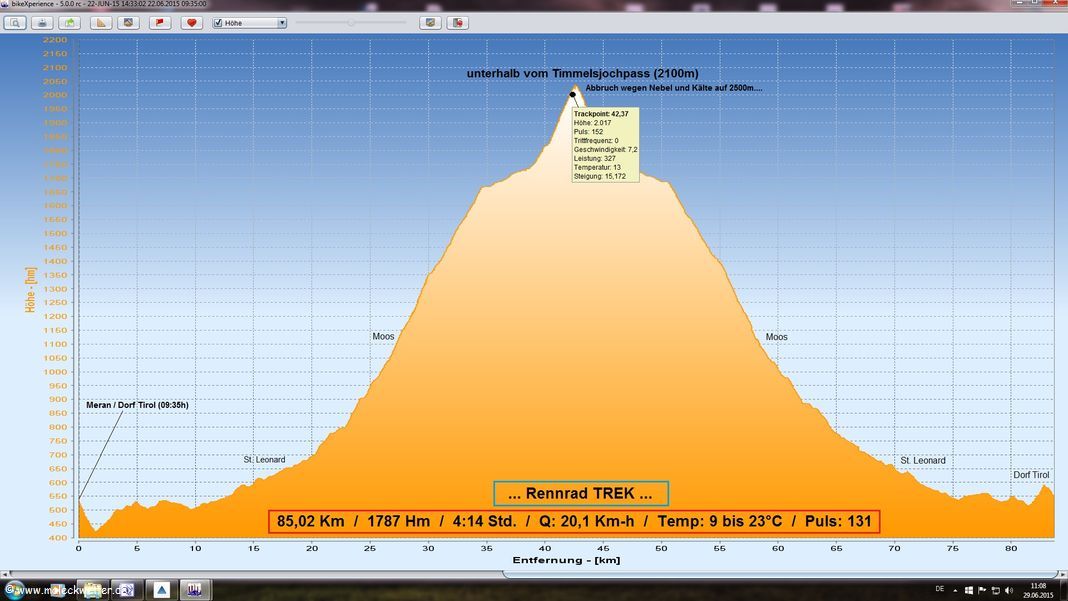
Task: Click the green export arrow icon
Action: click(68, 22)
